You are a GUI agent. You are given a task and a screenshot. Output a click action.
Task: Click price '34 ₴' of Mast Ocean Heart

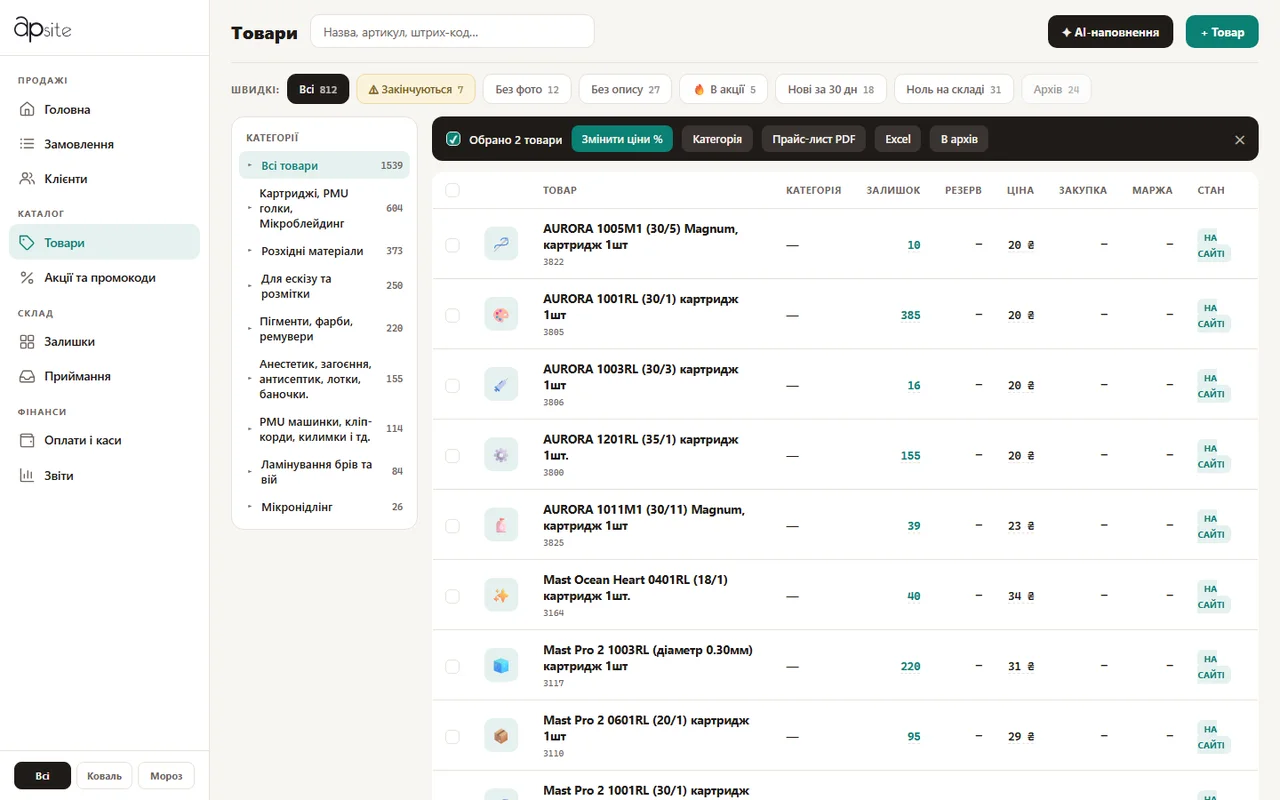pyautogui.click(x=1021, y=596)
